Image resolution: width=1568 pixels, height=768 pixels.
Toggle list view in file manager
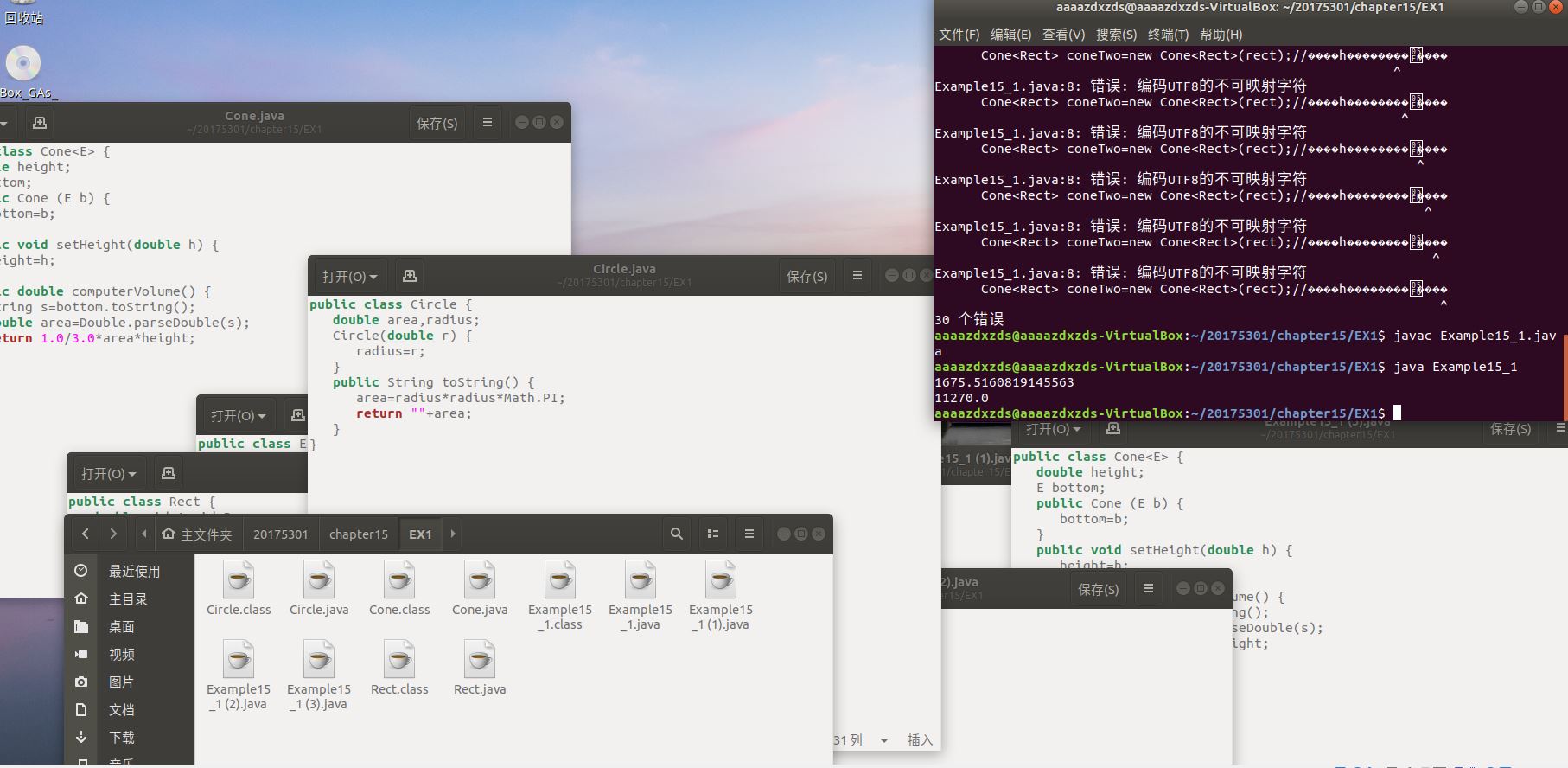click(x=713, y=534)
